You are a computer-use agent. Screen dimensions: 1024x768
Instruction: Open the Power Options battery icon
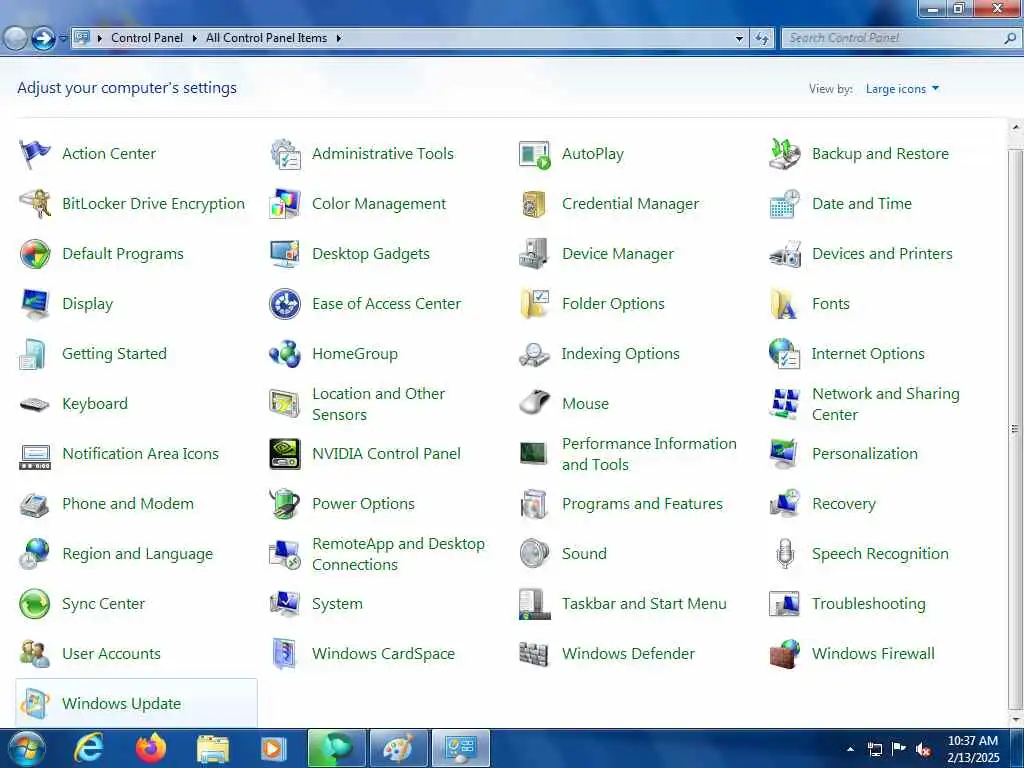[x=285, y=504]
